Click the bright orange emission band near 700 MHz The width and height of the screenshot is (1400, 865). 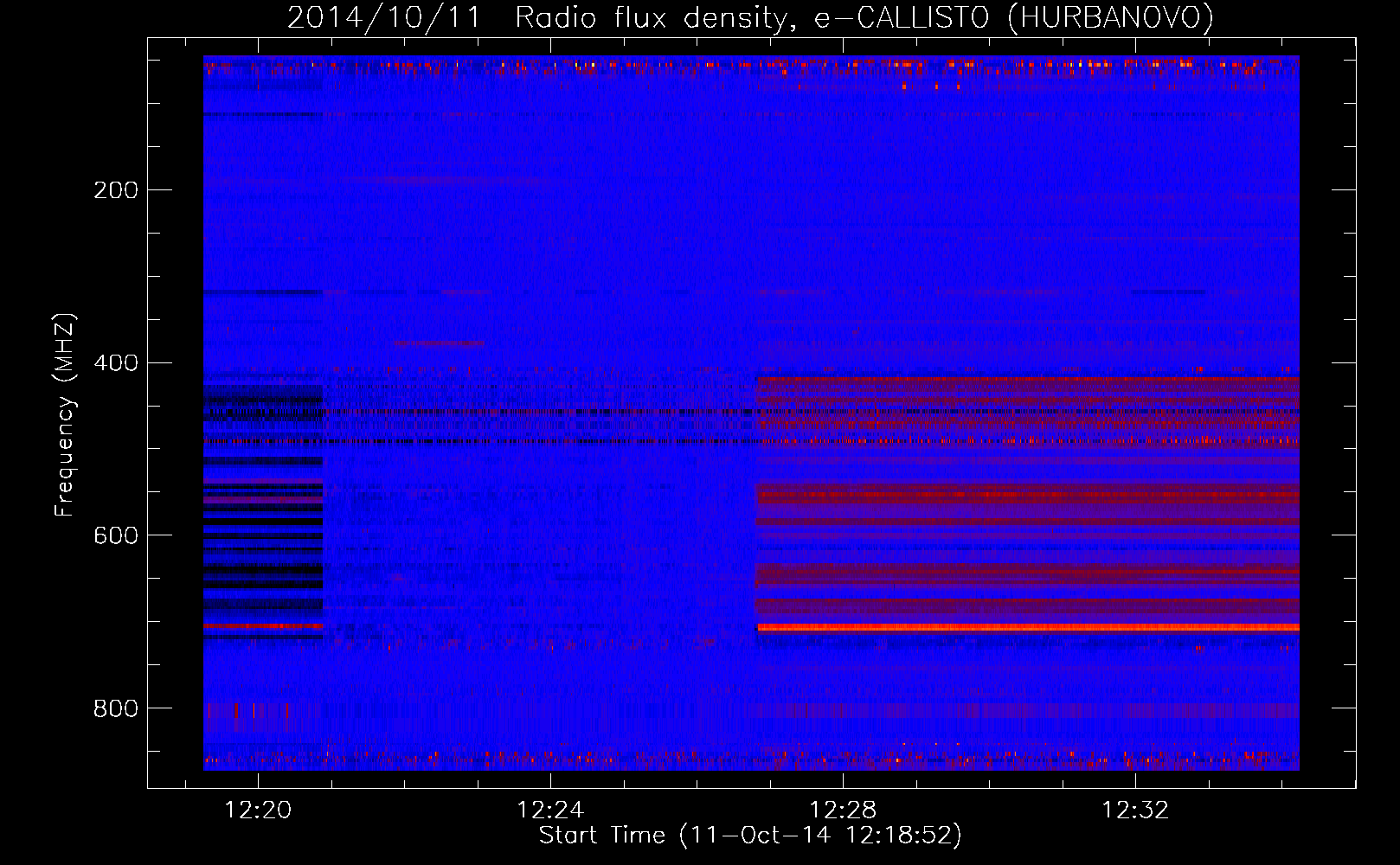1028,627
